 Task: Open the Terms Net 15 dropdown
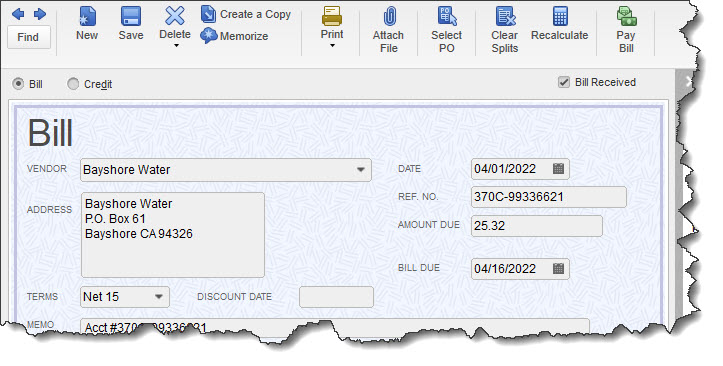pos(159,297)
